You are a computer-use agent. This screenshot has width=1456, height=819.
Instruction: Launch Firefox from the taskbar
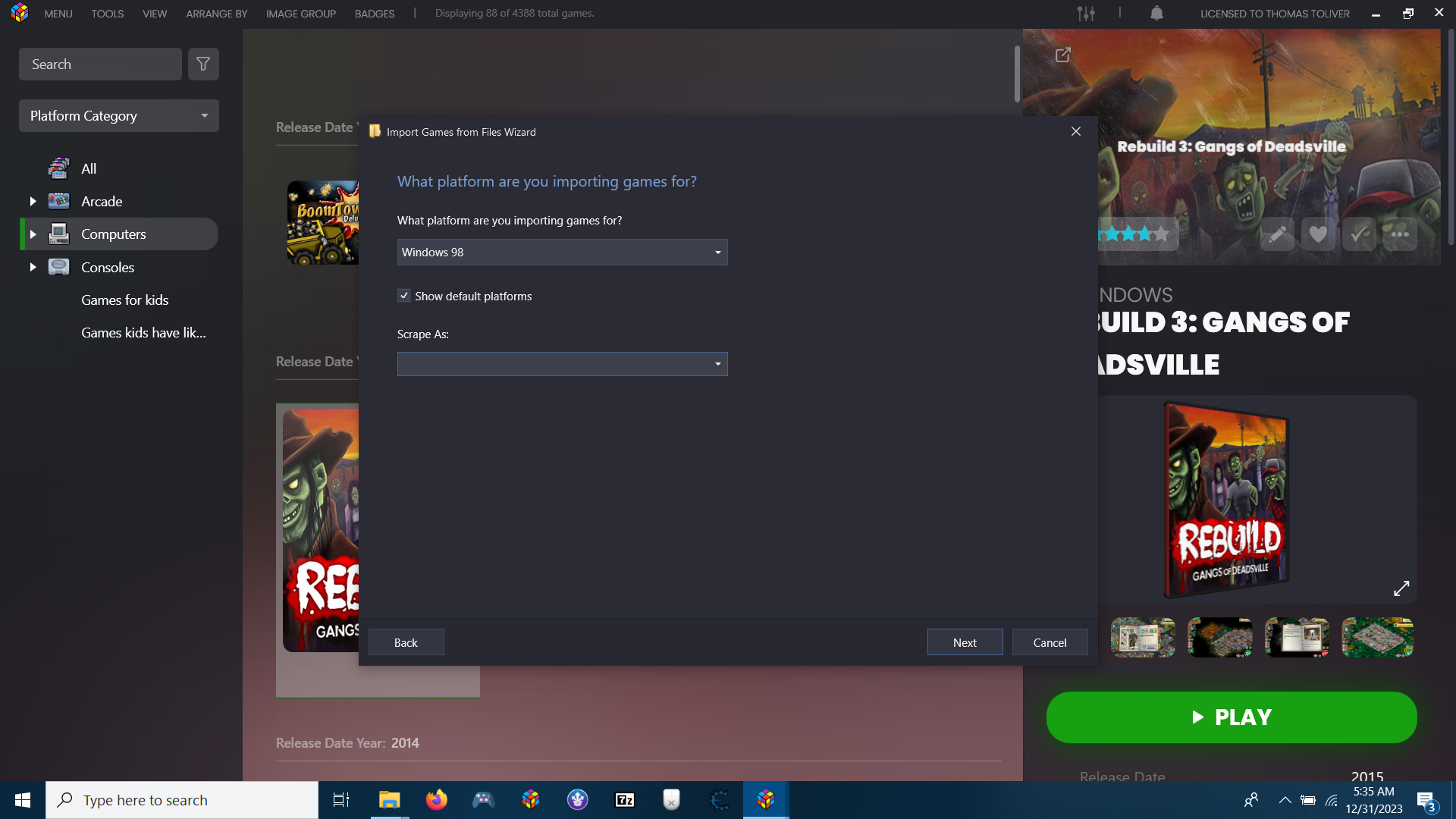click(437, 800)
